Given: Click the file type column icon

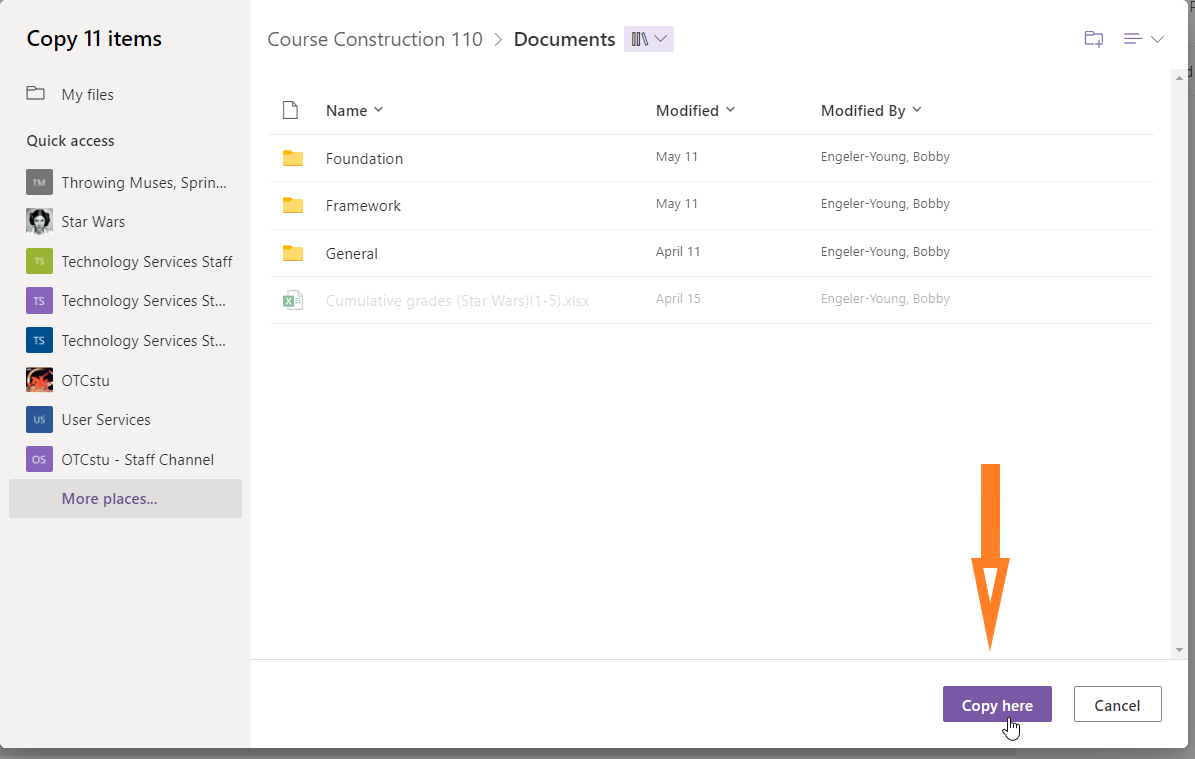Looking at the screenshot, I should 290,110.
